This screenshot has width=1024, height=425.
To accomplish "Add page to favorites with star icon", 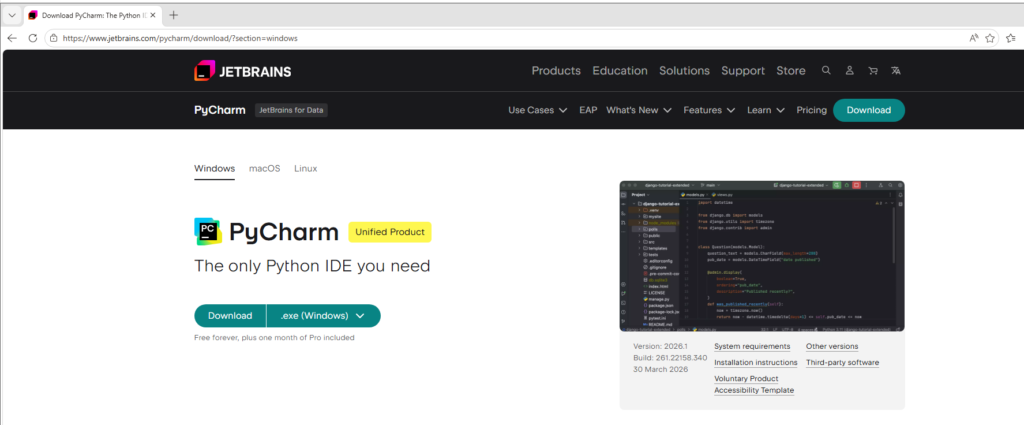I will tap(991, 38).
